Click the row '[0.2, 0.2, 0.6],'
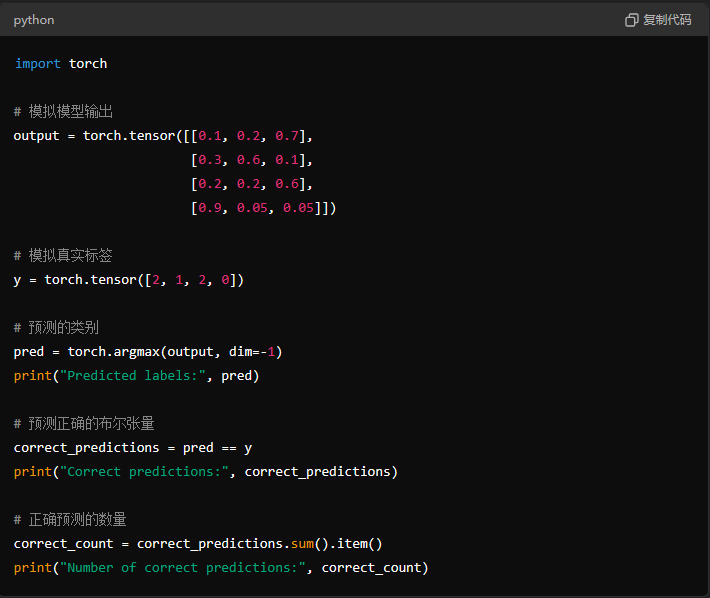The image size is (710, 598). [x=252, y=183]
